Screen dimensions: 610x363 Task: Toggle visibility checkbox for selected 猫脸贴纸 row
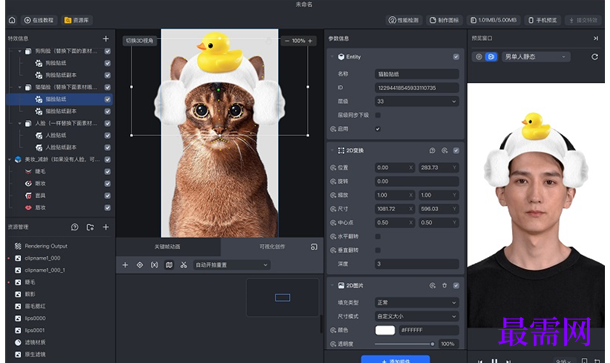(x=107, y=99)
